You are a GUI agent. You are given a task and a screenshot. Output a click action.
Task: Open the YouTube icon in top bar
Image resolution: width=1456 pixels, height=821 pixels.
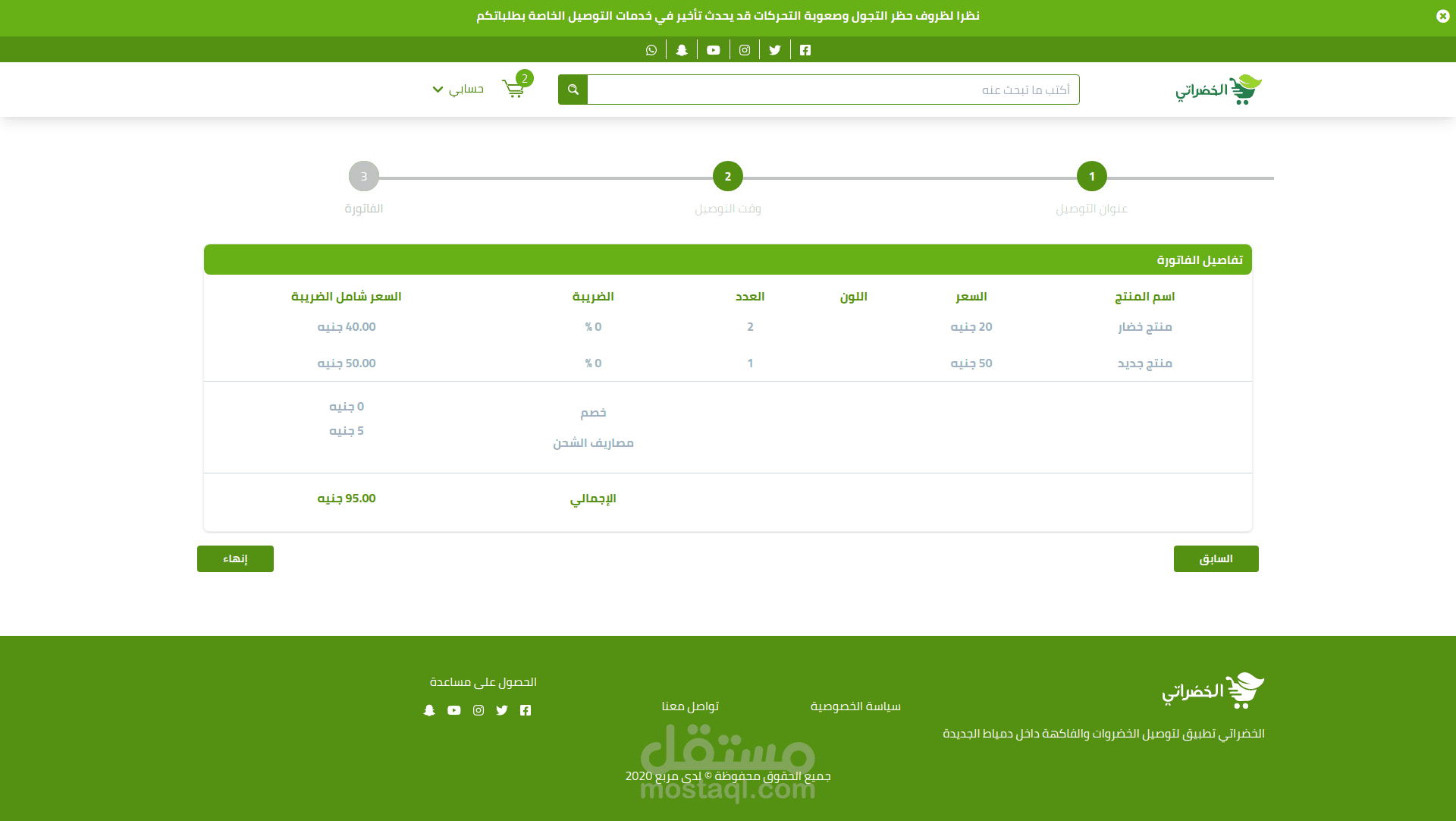coord(714,50)
